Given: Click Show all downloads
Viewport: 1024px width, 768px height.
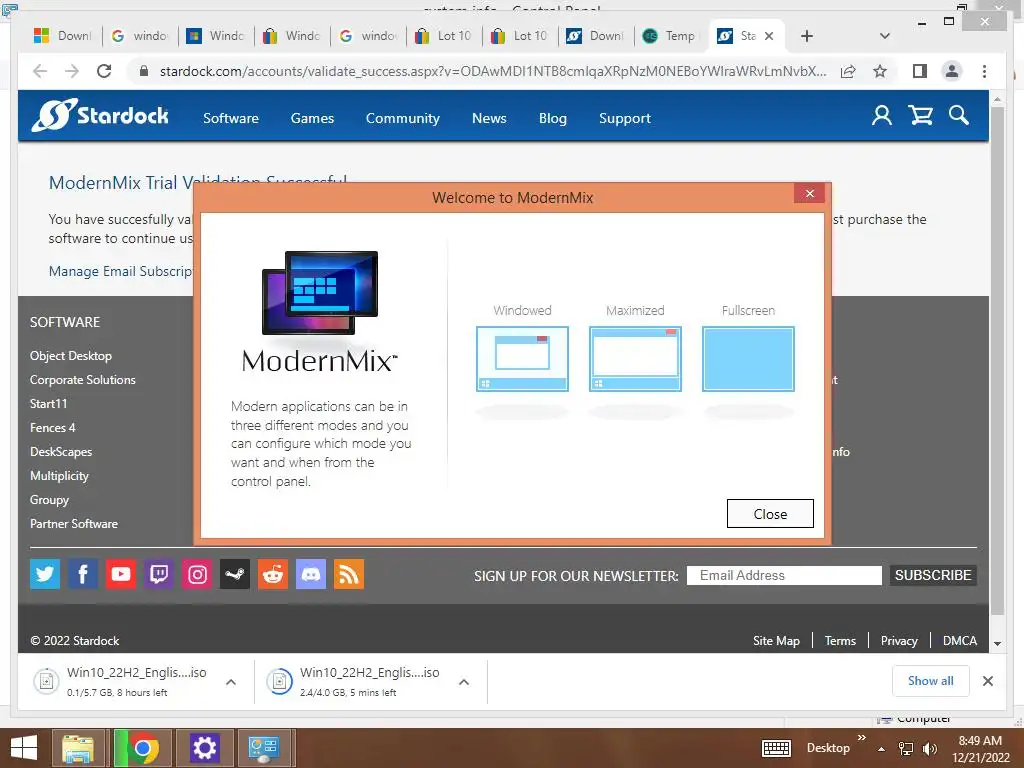Looking at the screenshot, I should (931, 680).
